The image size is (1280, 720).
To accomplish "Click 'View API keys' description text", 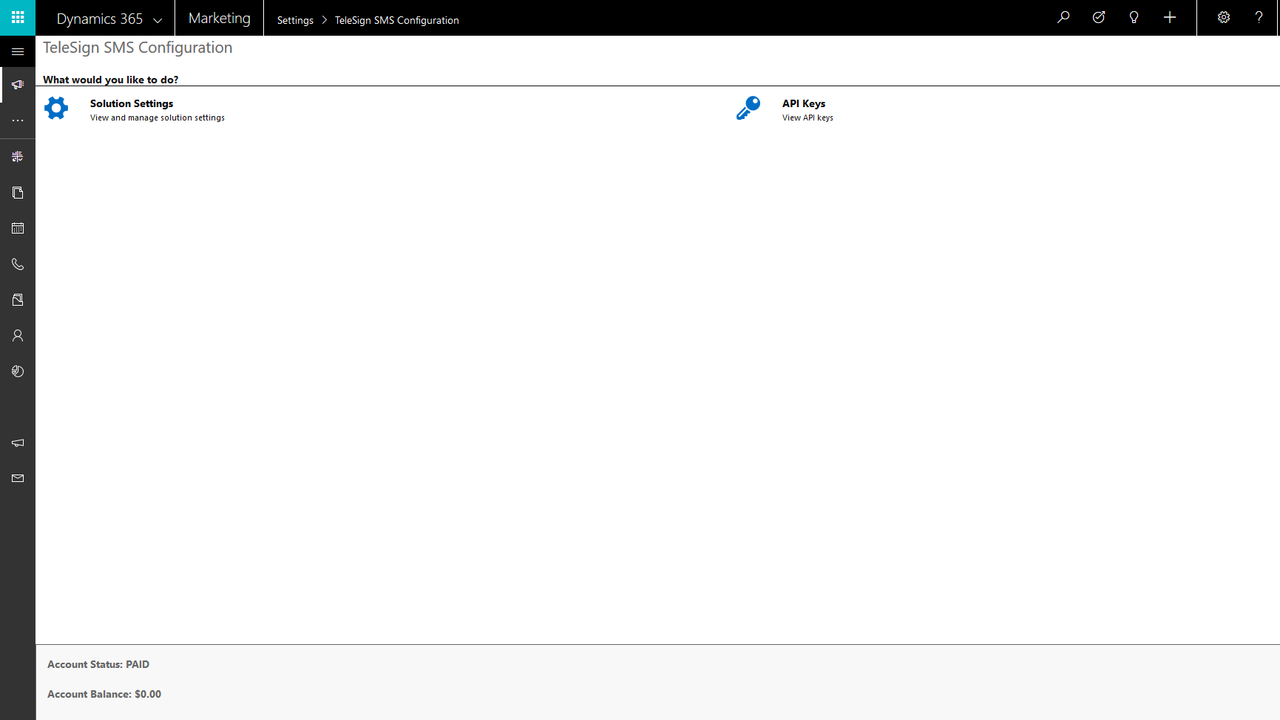I will [807, 118].
